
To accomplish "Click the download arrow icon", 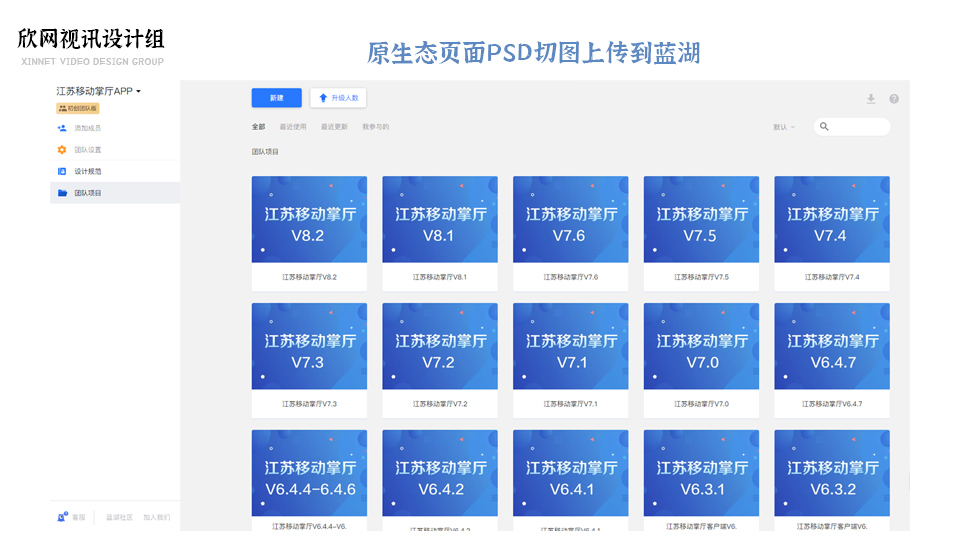I will coord(871,99).
